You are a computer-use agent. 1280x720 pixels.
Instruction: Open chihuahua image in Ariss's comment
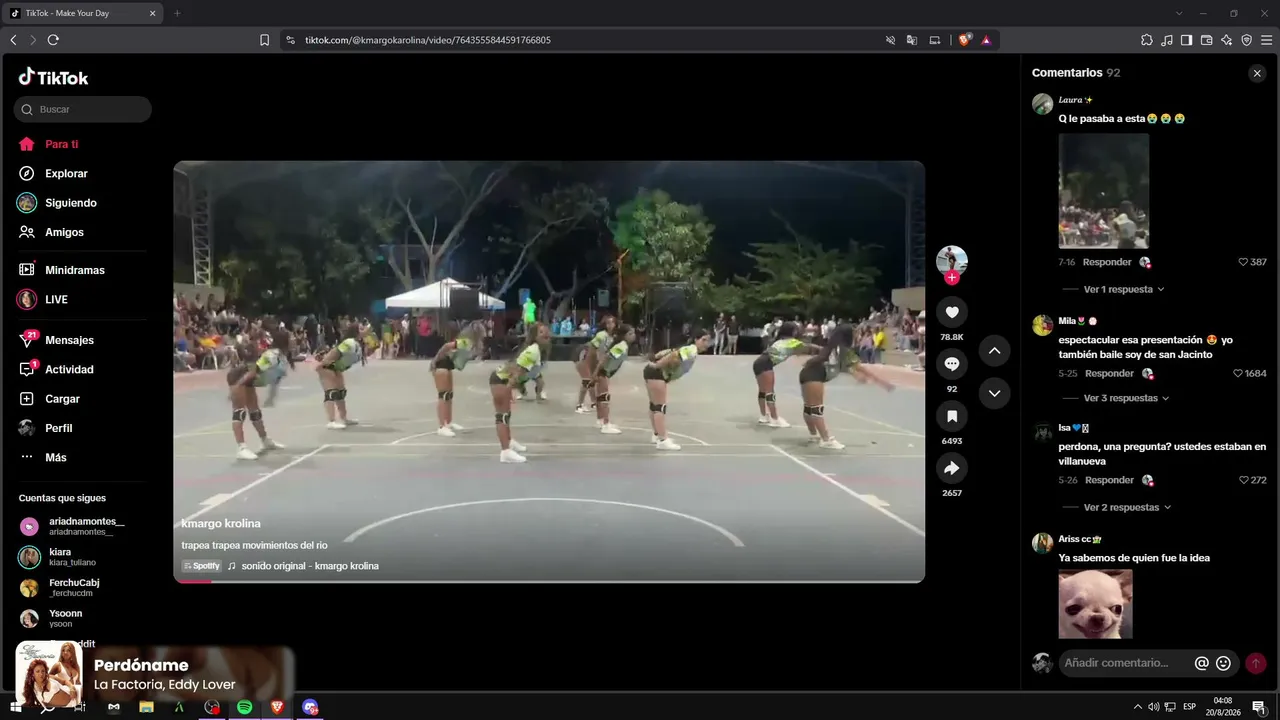coord(1096,604)
